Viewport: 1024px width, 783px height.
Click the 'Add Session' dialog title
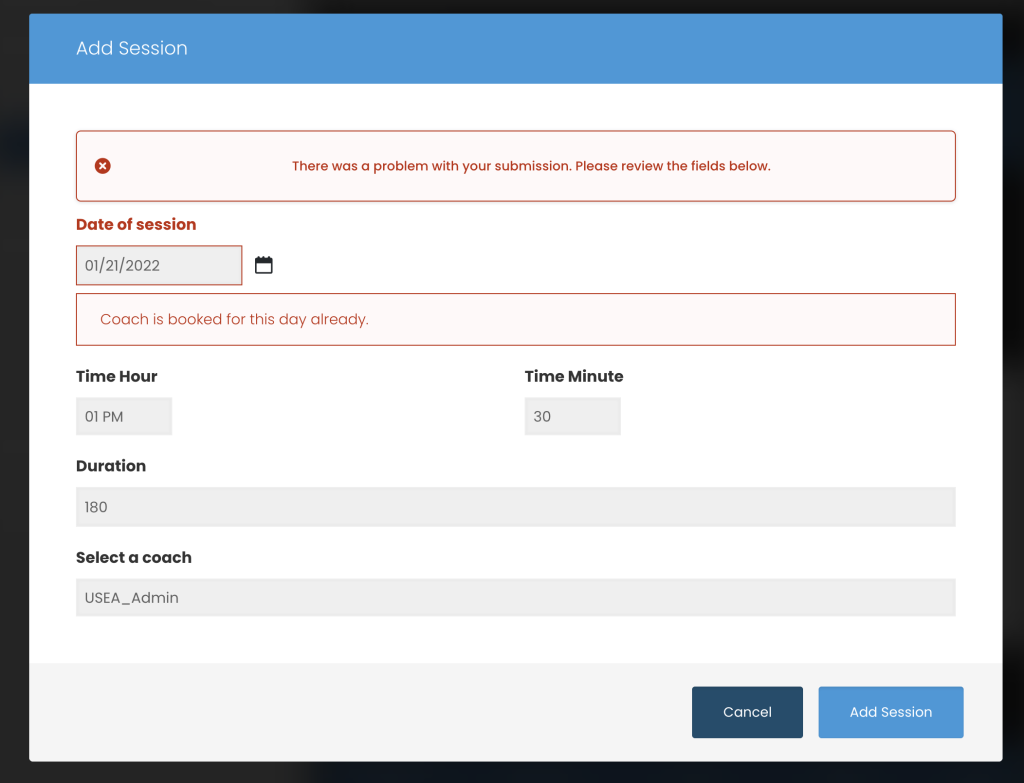click(132, 48)
